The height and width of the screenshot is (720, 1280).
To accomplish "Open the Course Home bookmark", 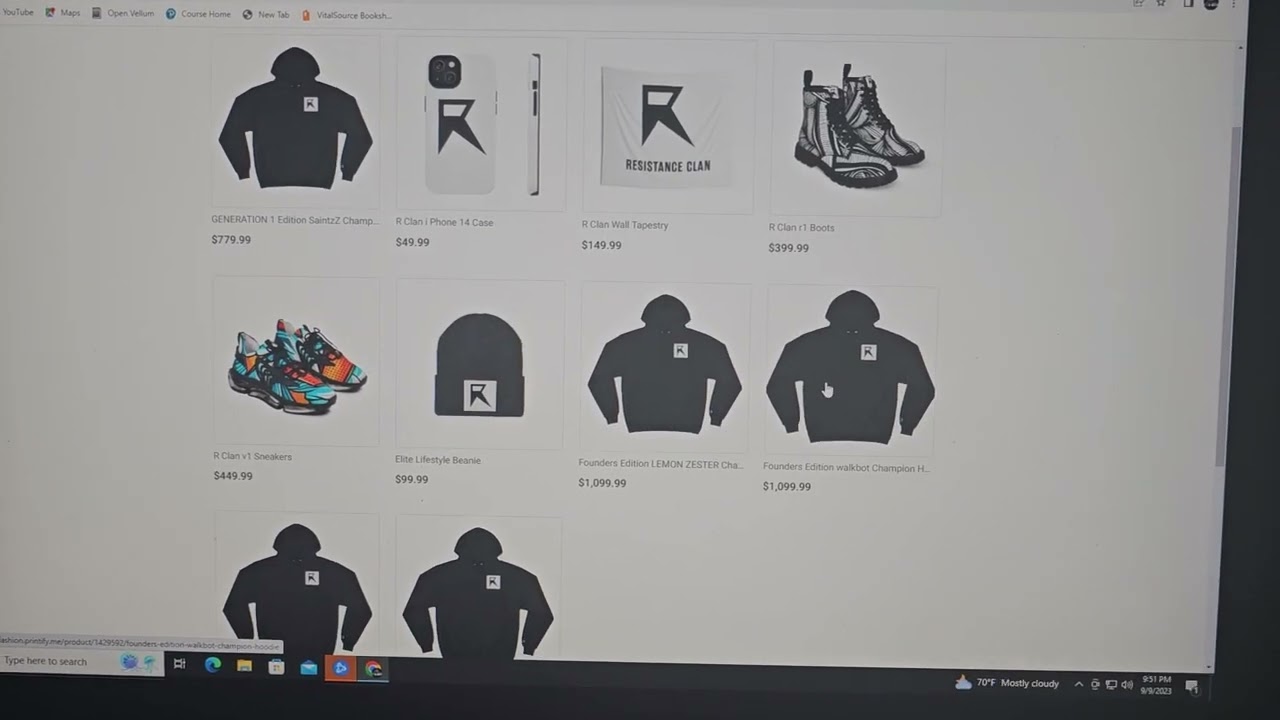I will point(198,14).
